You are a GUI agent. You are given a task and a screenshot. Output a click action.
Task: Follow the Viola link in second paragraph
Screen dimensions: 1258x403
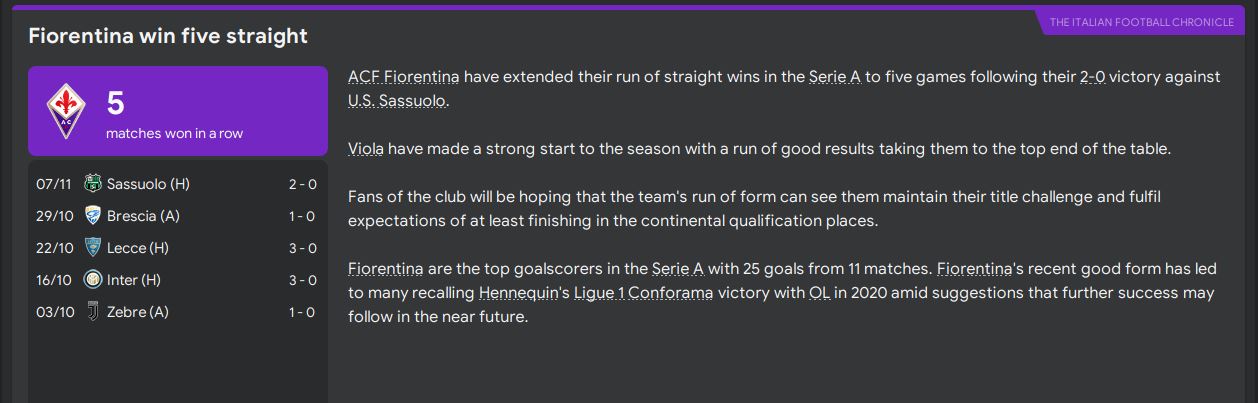click(365, 149)
